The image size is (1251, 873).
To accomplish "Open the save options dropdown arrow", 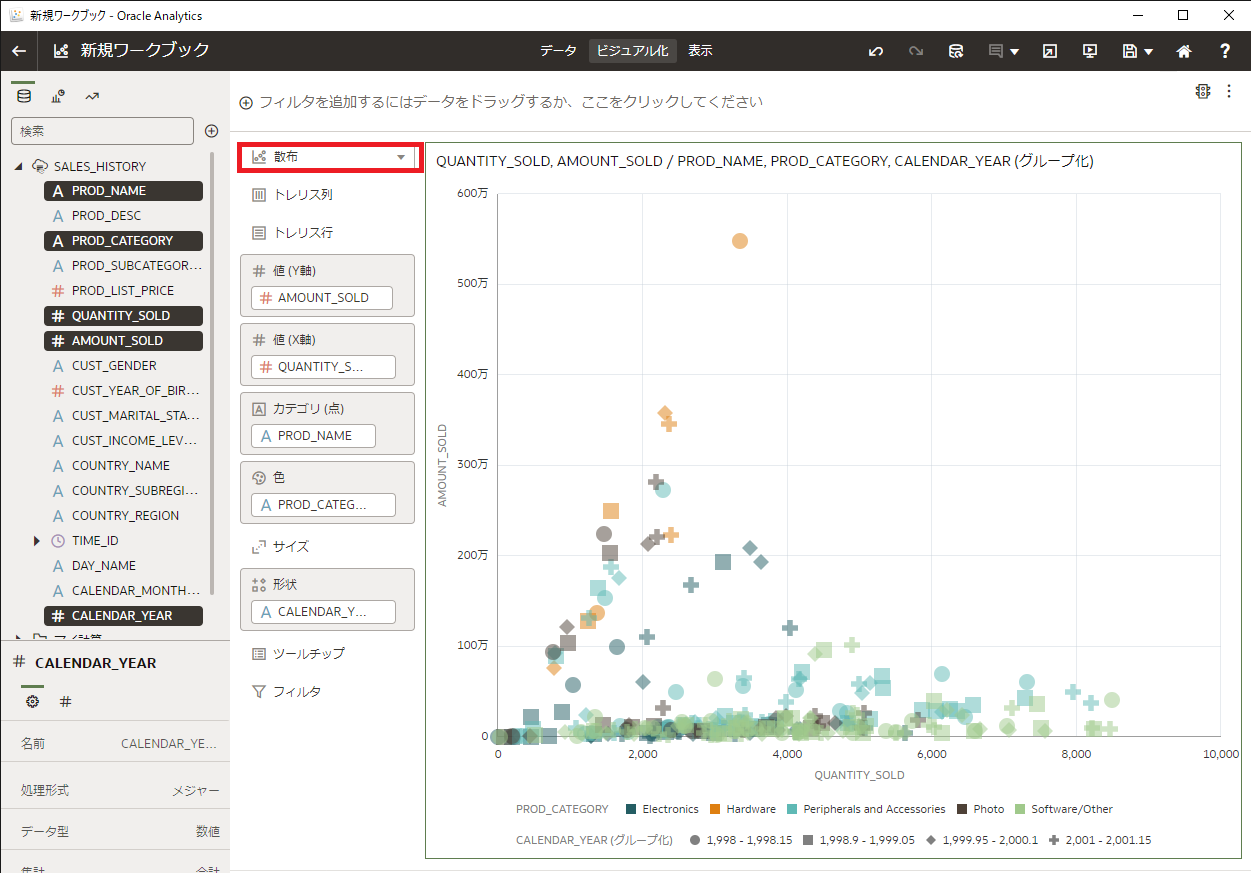I will tap(1149, 51).
